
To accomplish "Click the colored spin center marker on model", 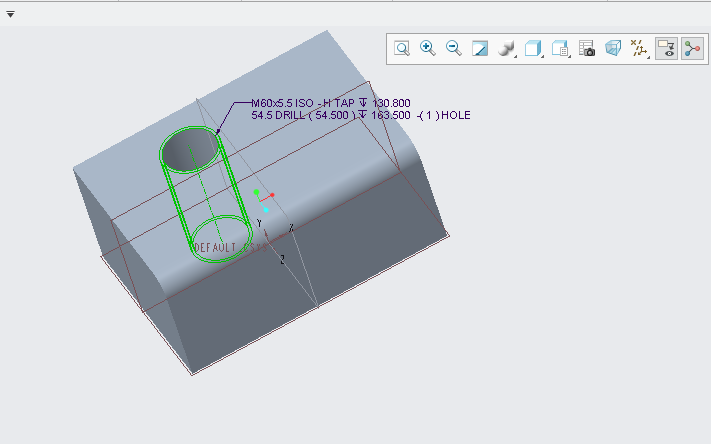I will point(263,198).
